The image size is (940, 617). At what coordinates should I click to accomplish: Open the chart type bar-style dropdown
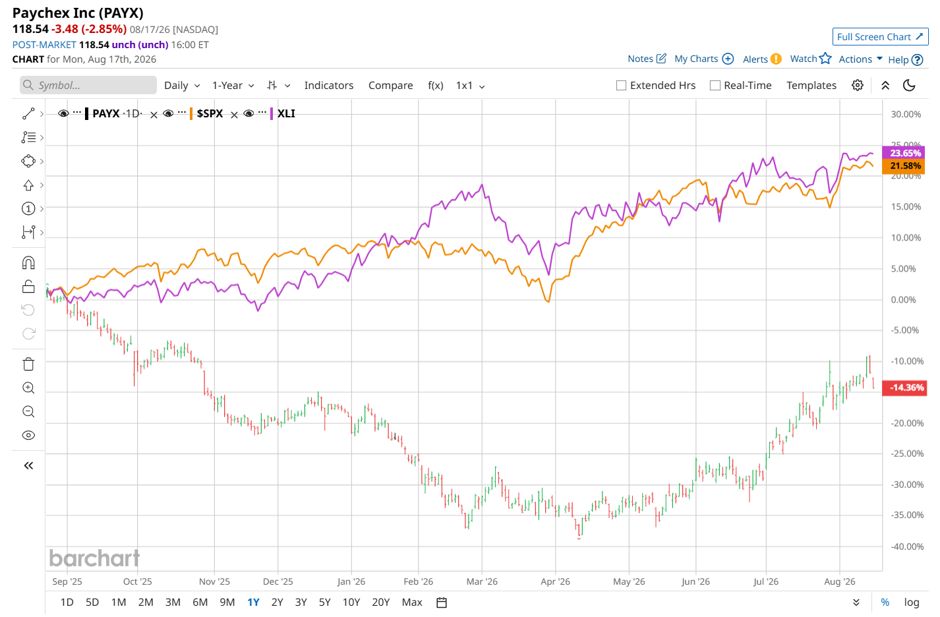[279, 85]
